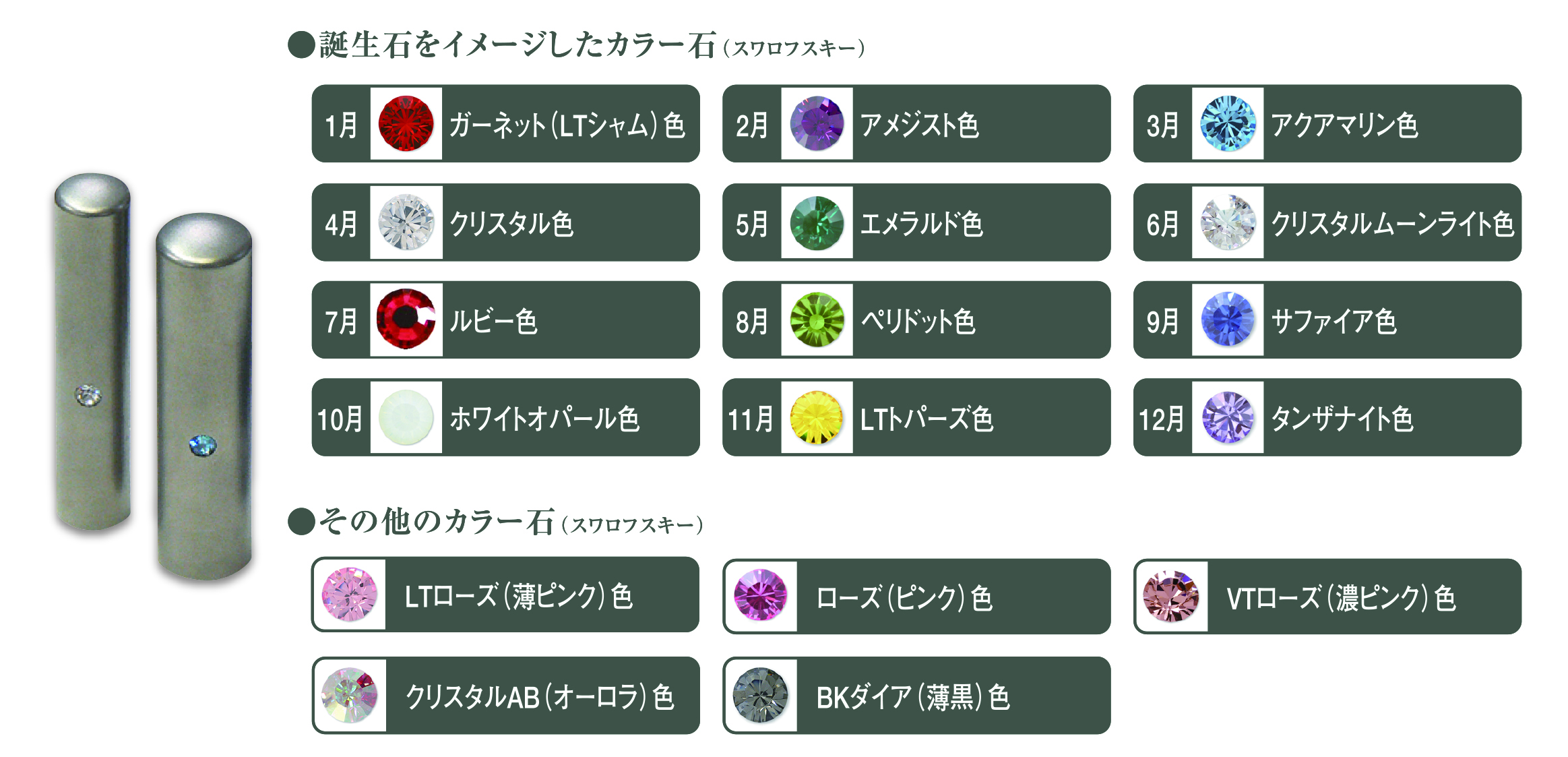Choose the aquamarine stone for March

coord(1228,123)
